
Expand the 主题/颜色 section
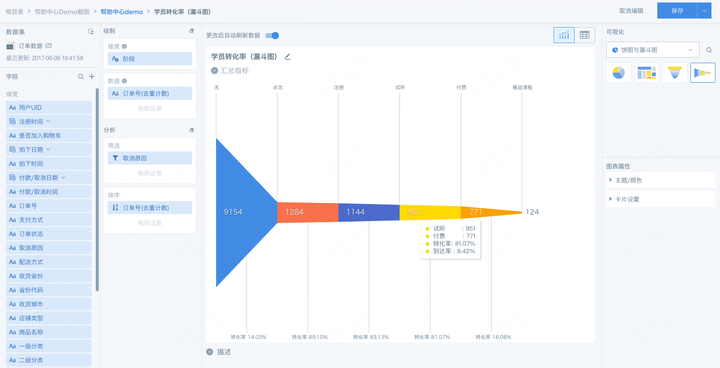coord(660,180)
